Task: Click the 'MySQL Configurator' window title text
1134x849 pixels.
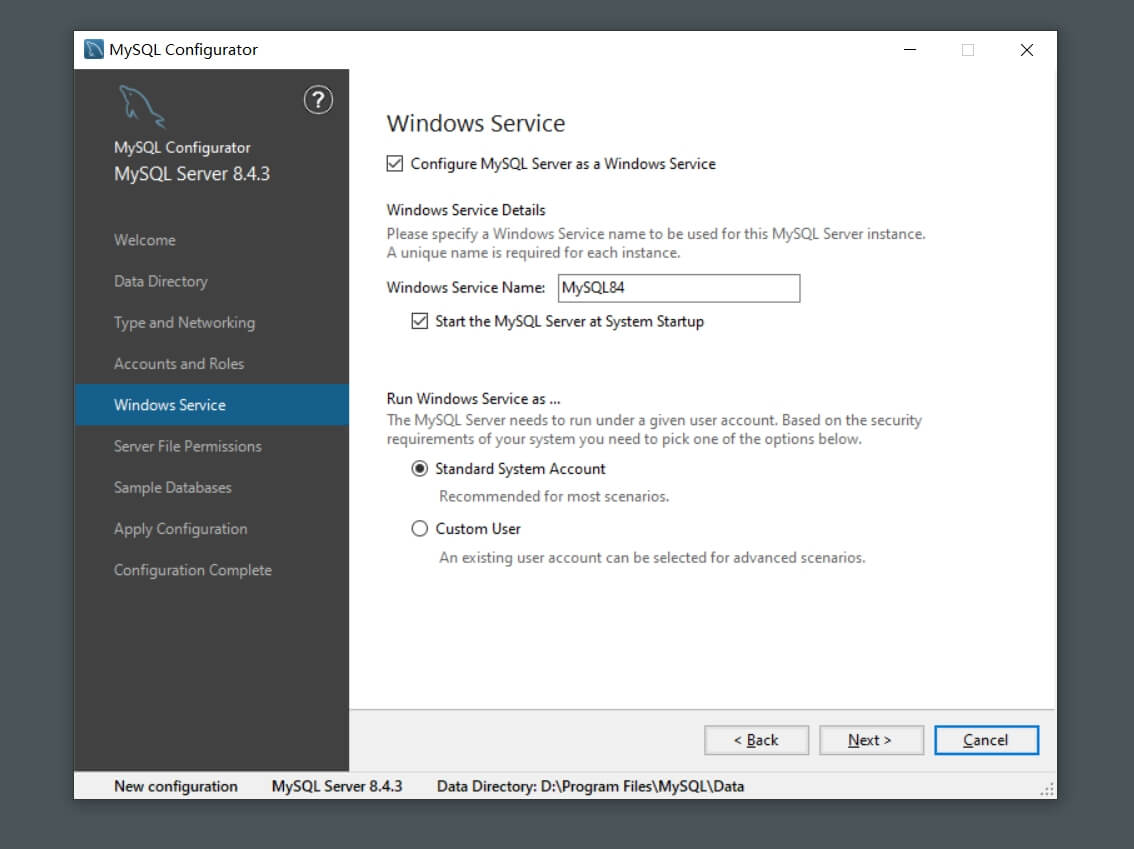Action: point(184,49)
